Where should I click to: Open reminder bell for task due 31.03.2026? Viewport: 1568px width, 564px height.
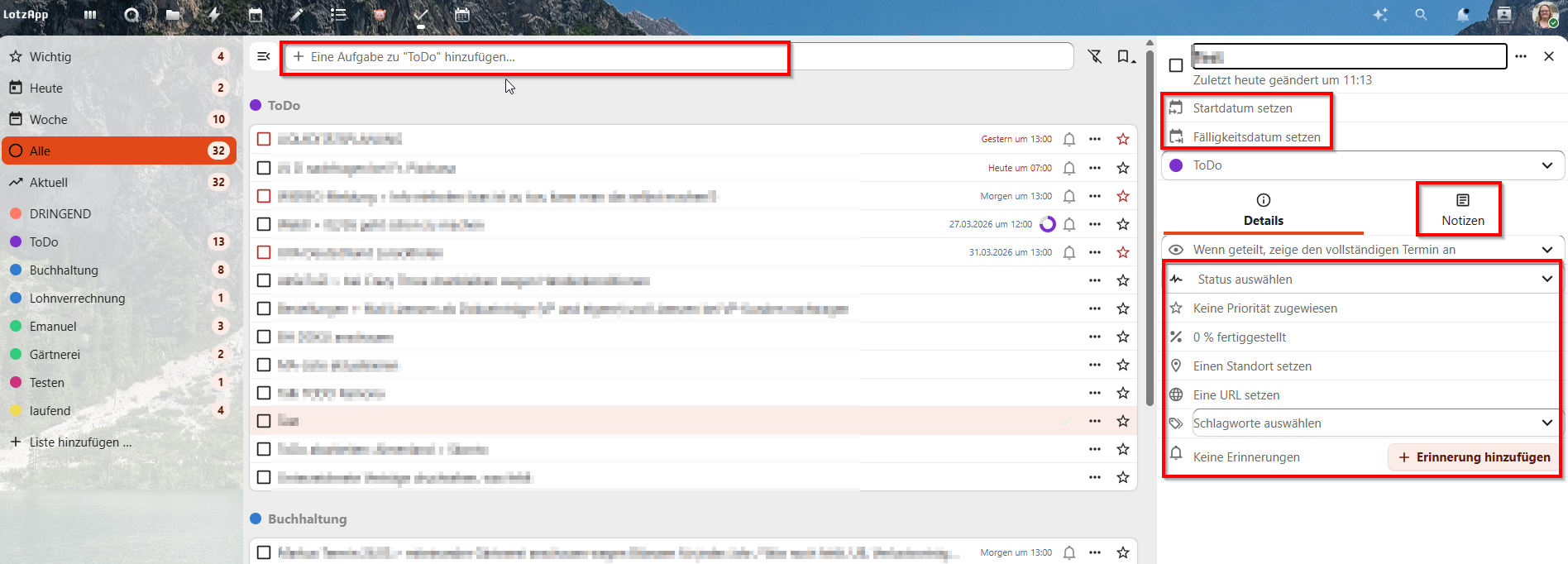click(1069, 252)
